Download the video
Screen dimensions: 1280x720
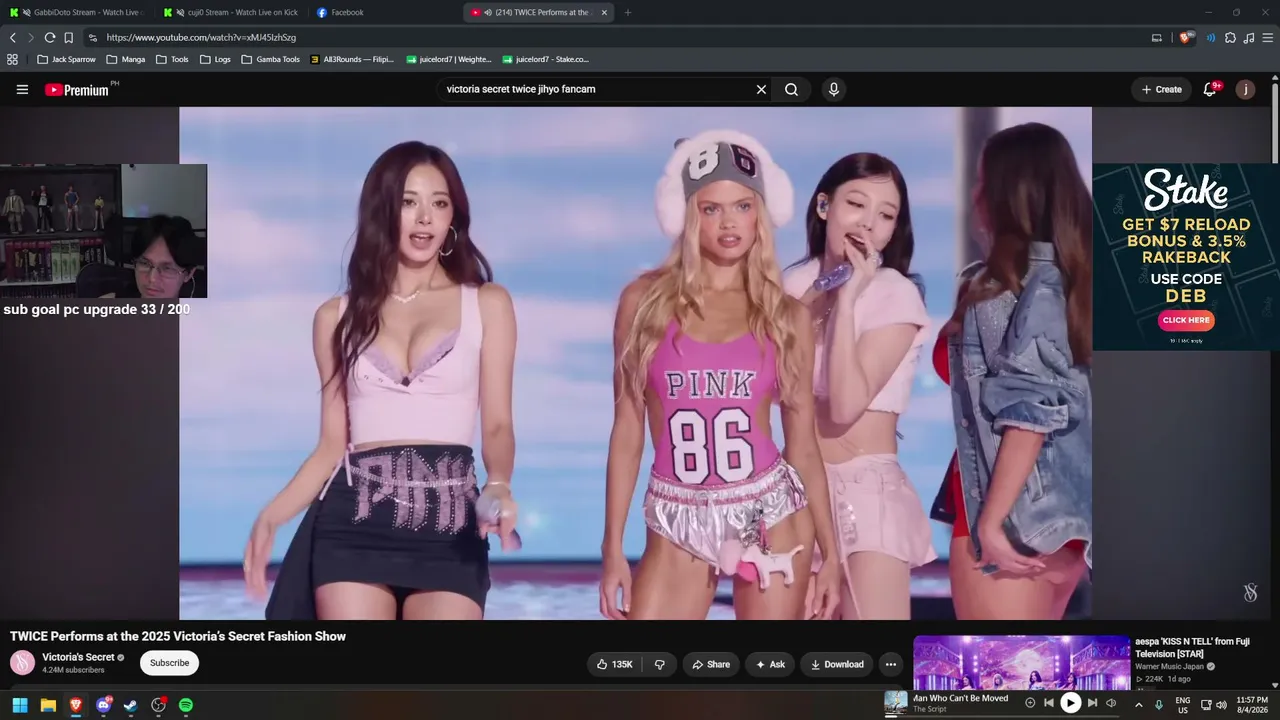tap(837, 664)
